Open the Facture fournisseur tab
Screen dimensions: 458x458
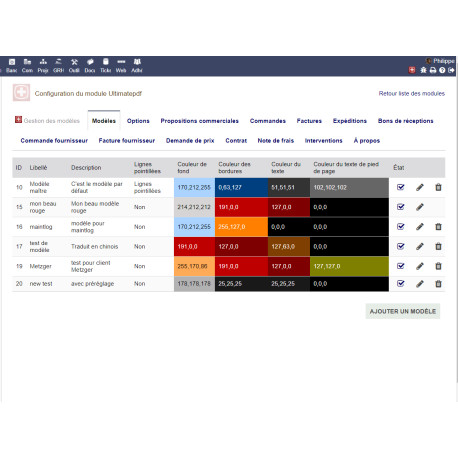[127, 141]
